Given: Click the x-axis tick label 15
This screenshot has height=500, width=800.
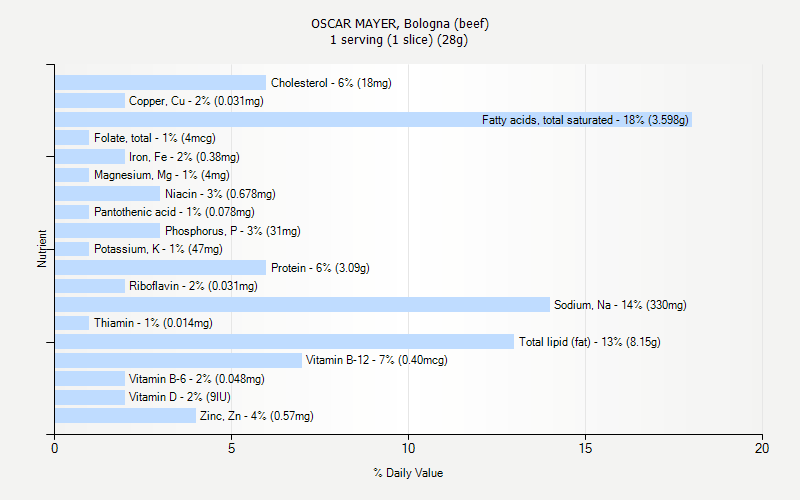Looking at the screenshot, I should tap(585, 448).
